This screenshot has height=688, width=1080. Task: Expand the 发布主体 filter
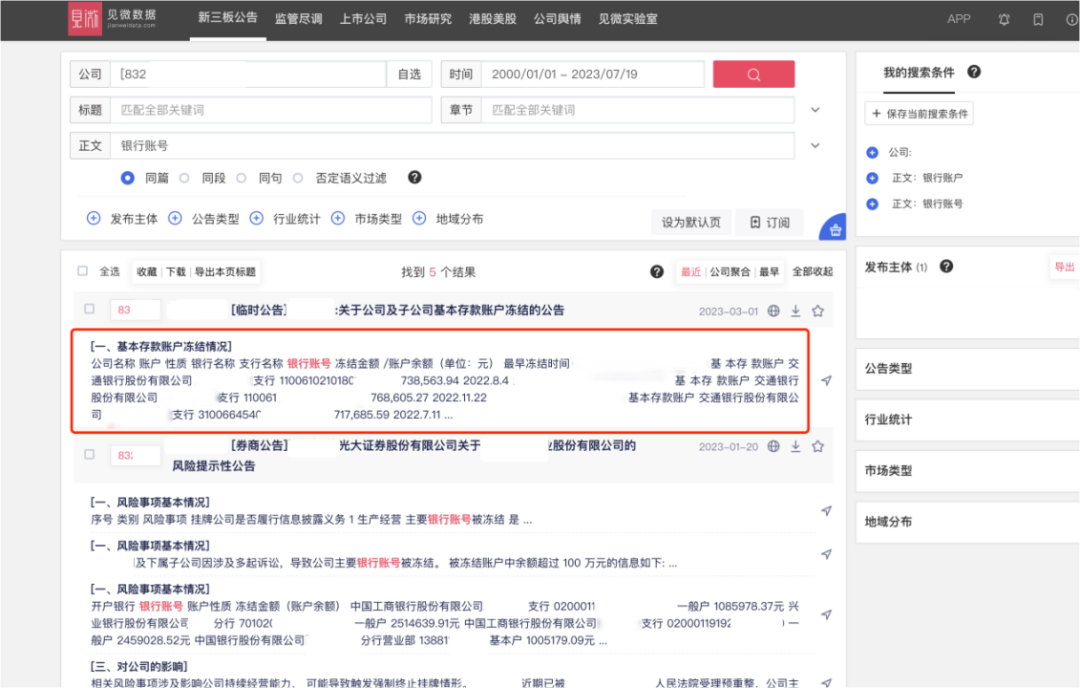[94, 218]
